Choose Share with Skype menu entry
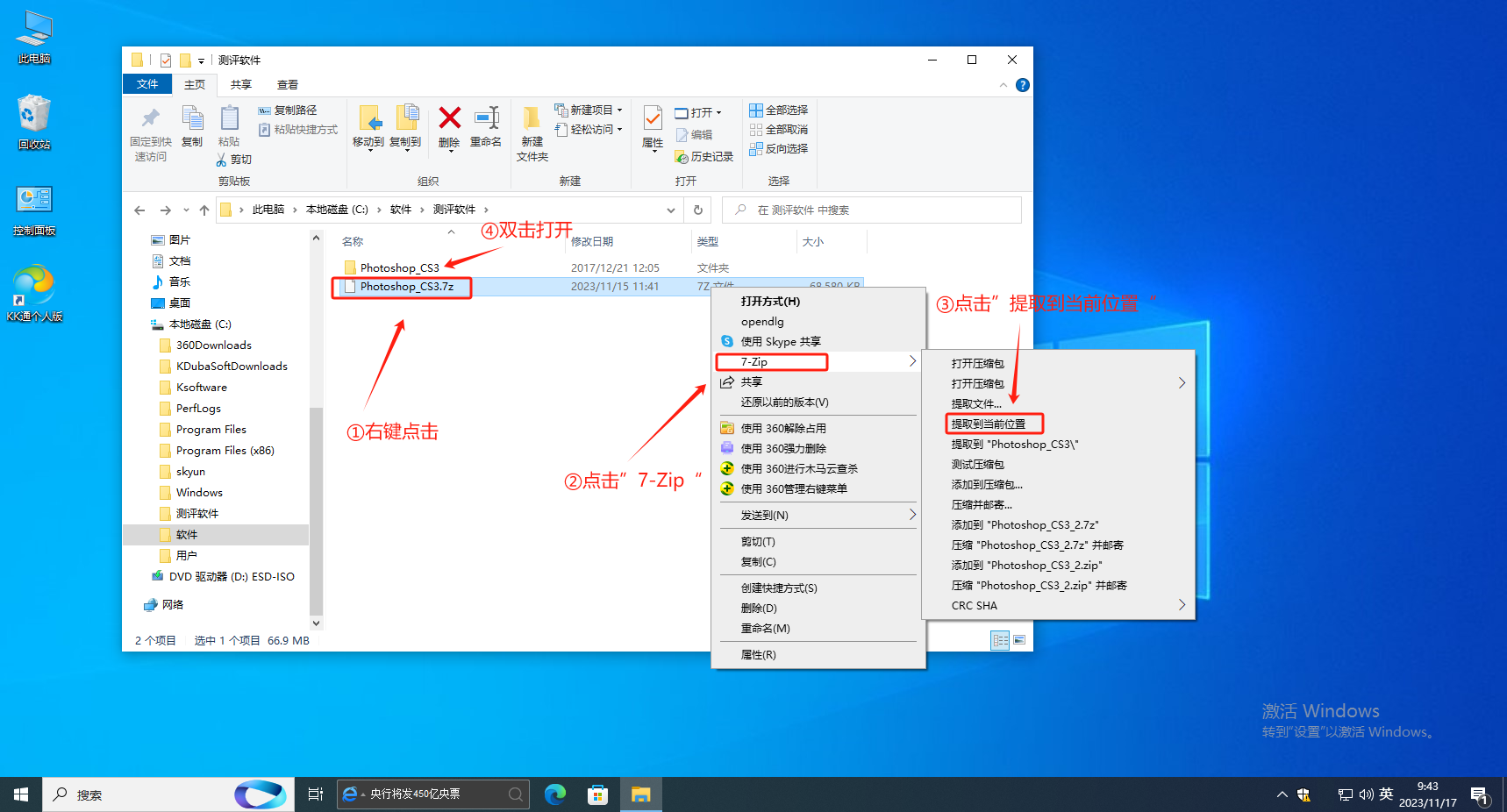This screenshot has width=1507, height=812. pyautogui.click(x=781, y=342)
